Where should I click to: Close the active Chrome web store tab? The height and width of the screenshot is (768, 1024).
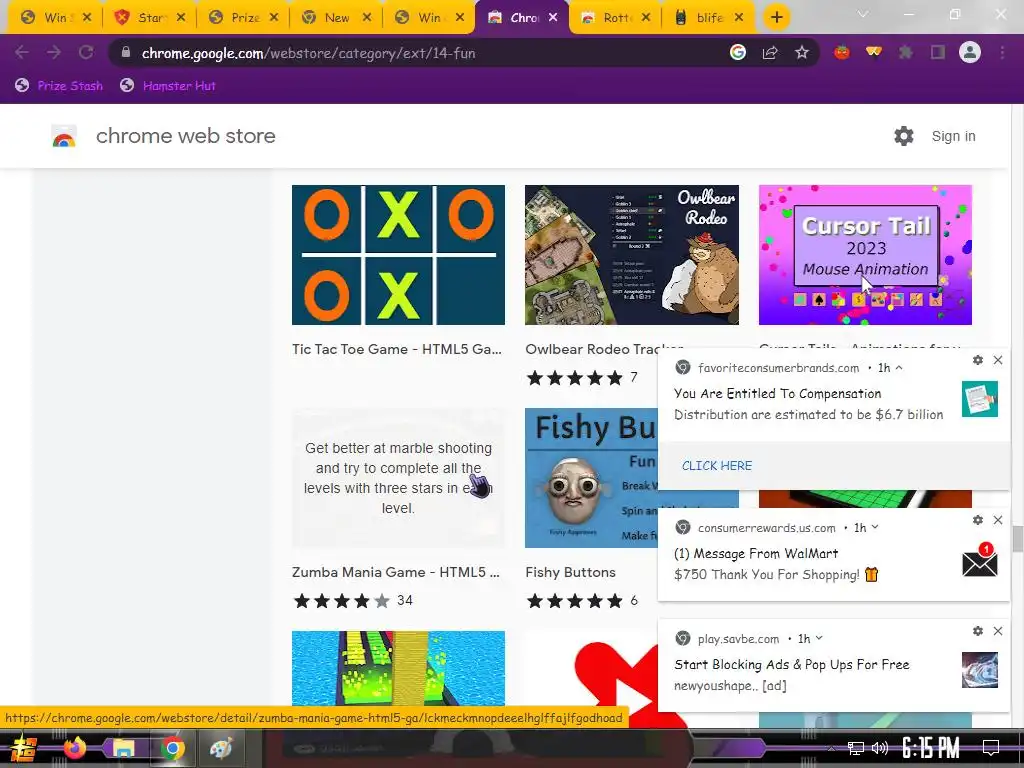553,18
